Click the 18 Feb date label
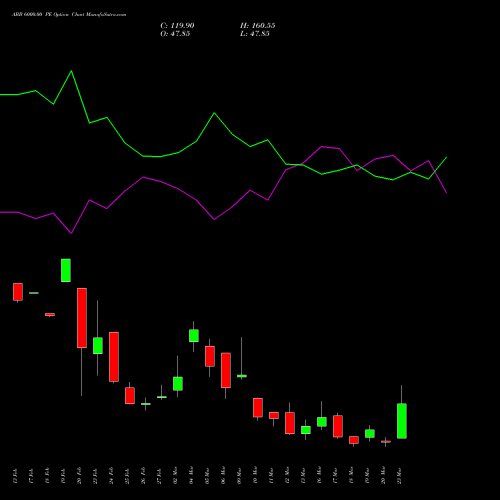 [x=47, y=476]
